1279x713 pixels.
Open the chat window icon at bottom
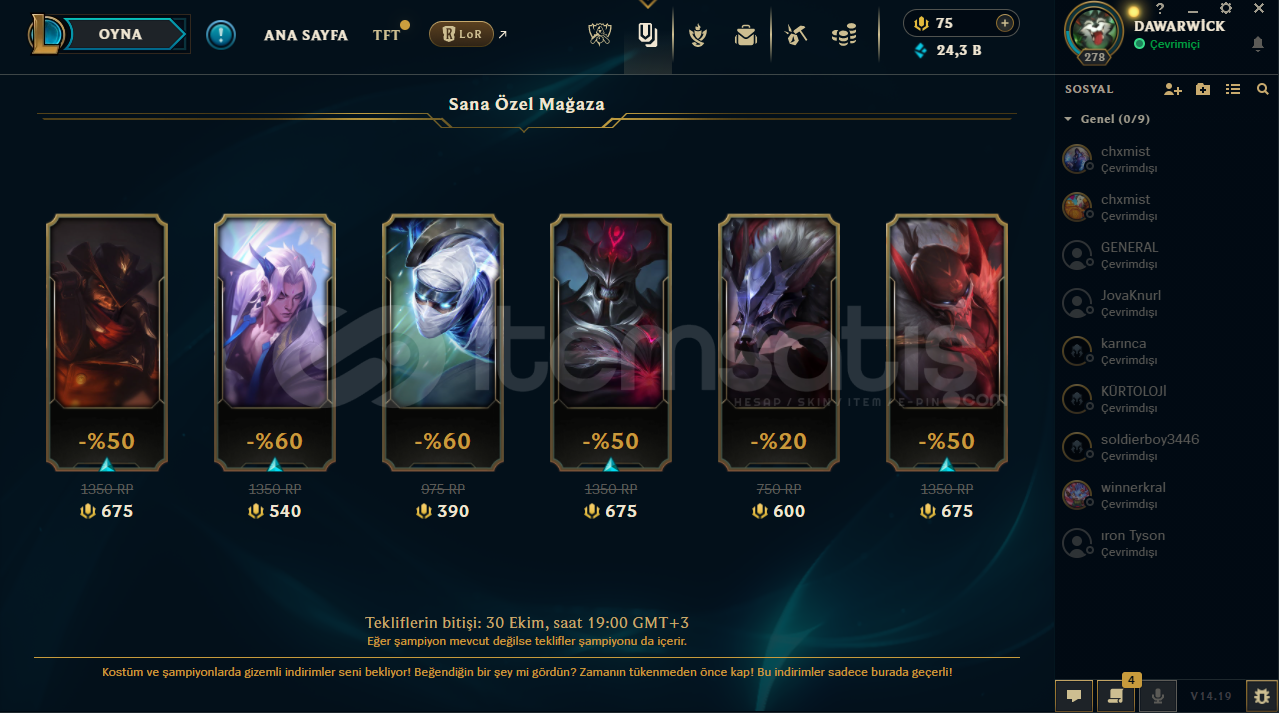pos(1074,695)
